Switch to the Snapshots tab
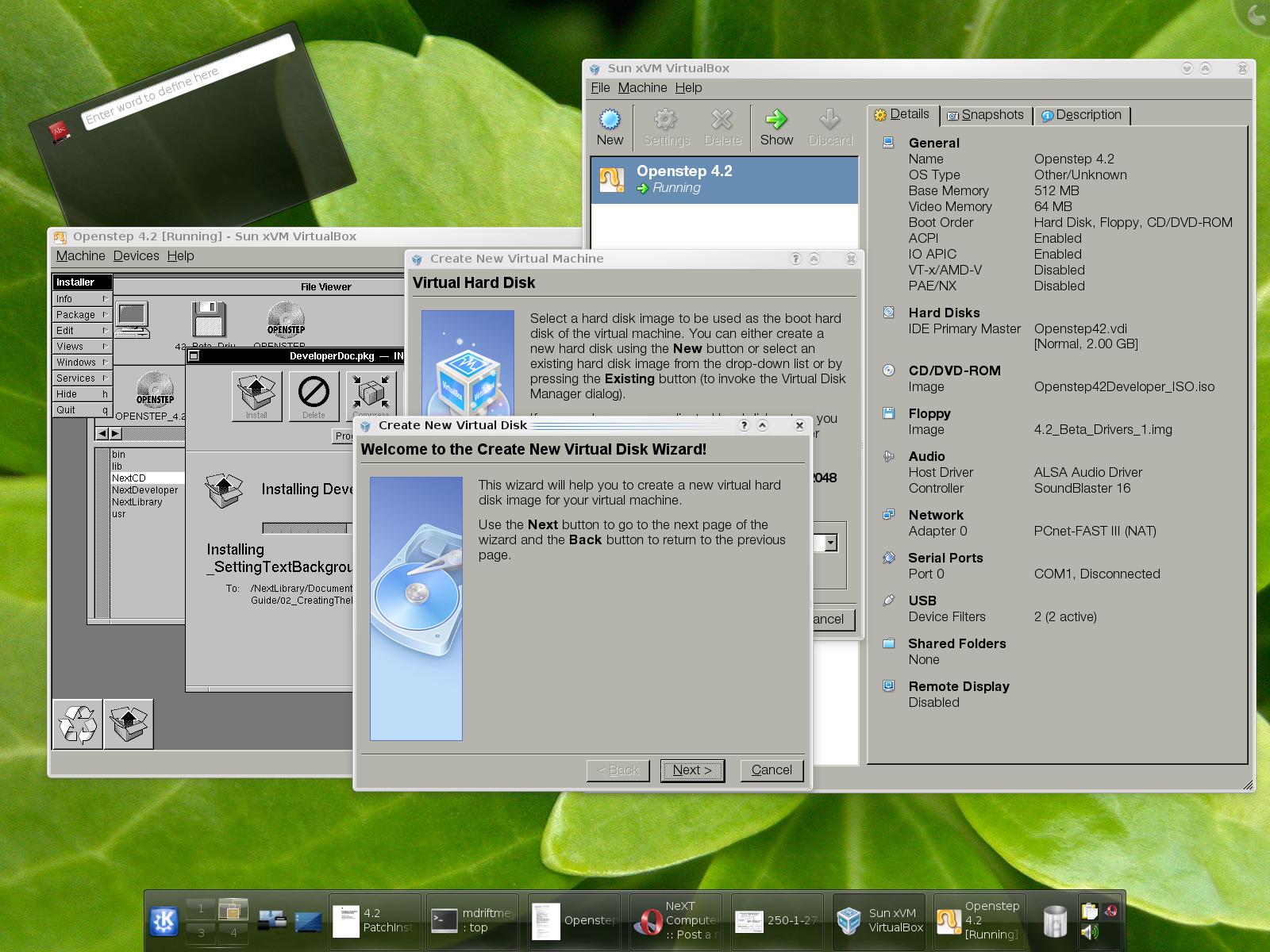Screen dimensions: 1270x952 click(x=986, y=114)
